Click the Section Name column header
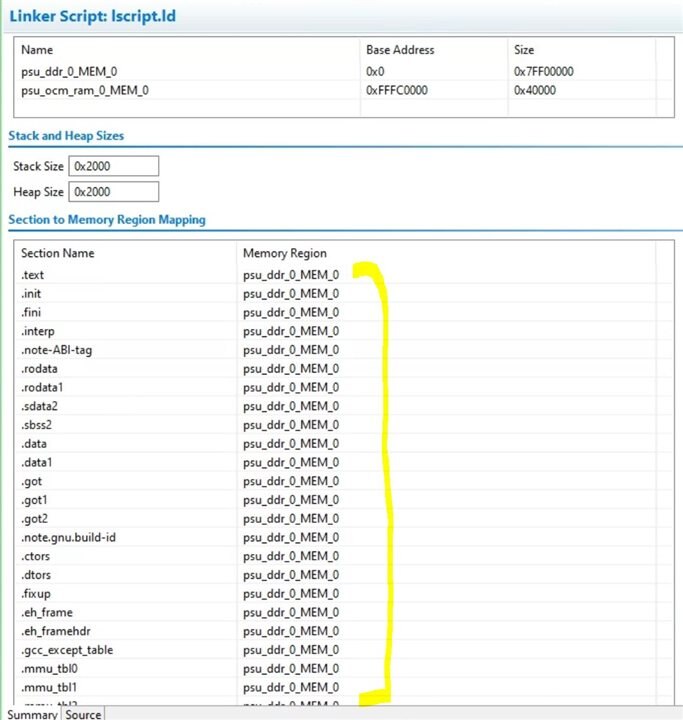This screenshot has width=683, height=720. pyautogui.click(x=58, y=253)
